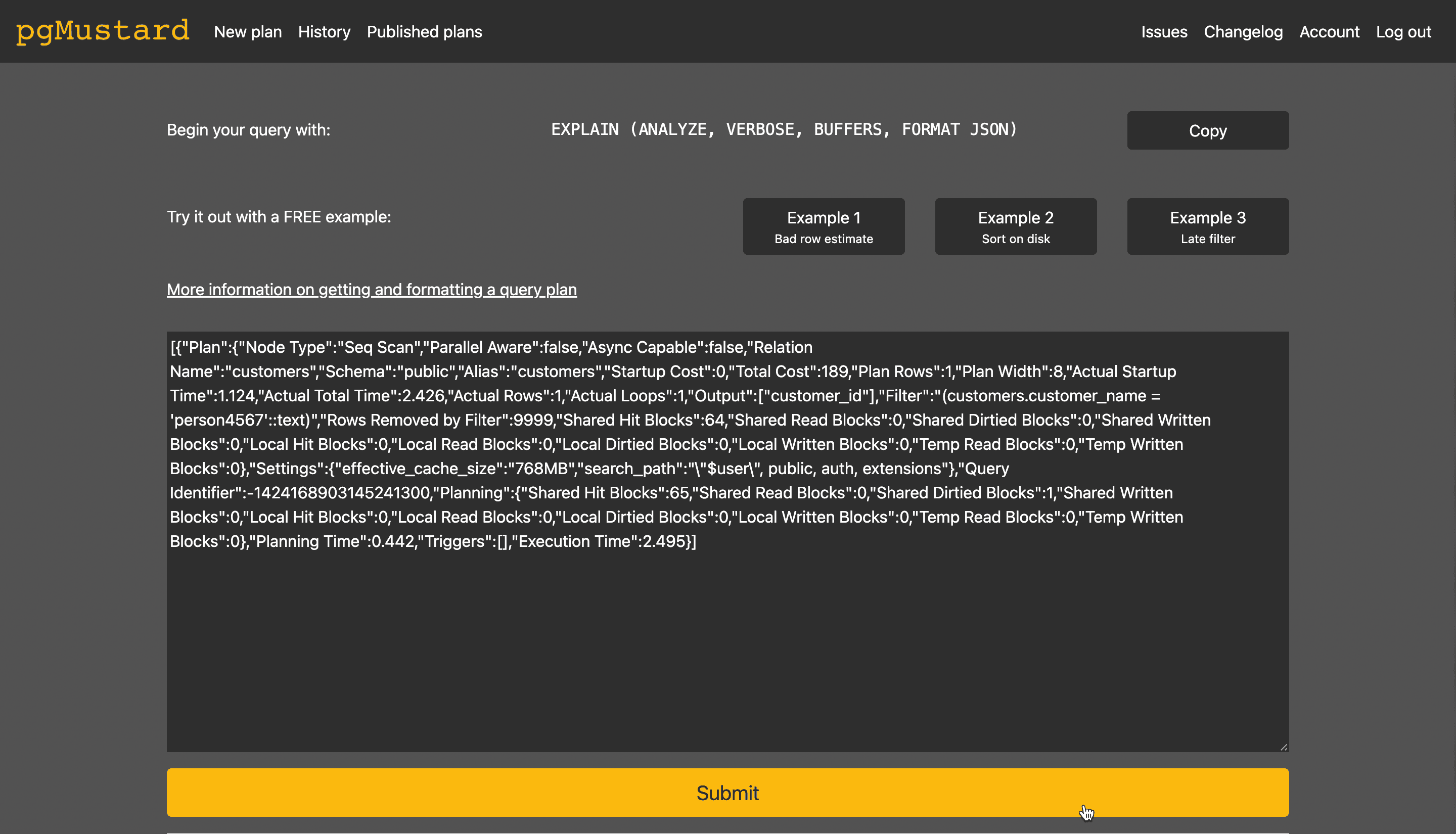Open the Issues link

(x=1164, y=31)
